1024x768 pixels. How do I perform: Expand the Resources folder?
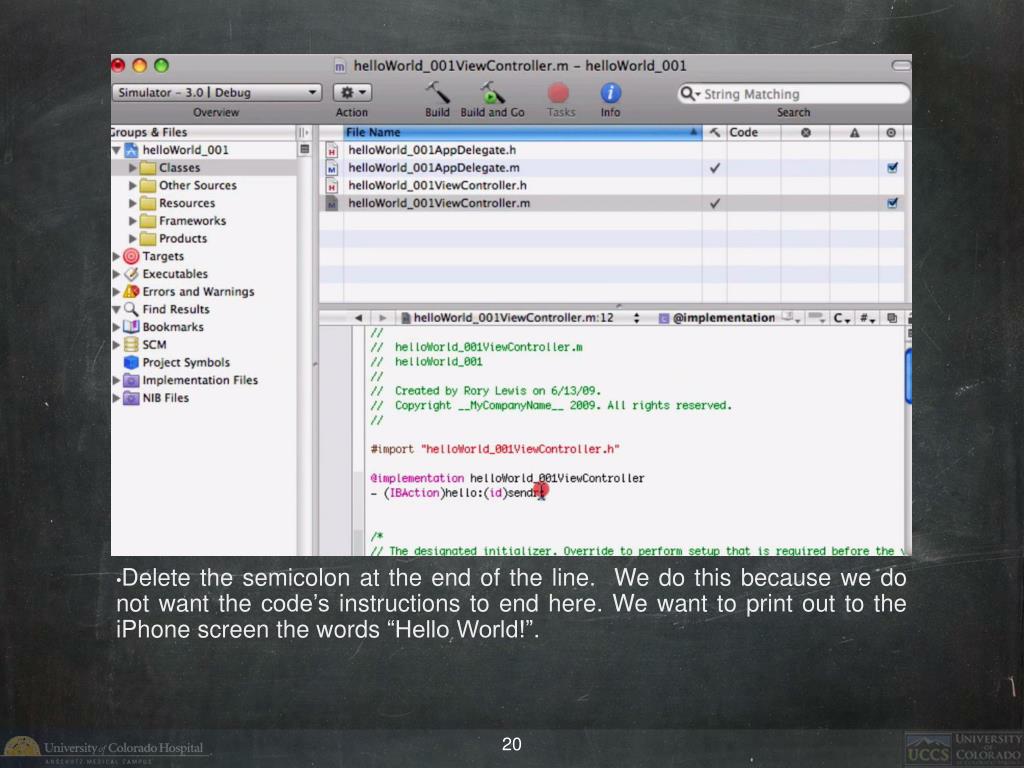pos(133,203)
